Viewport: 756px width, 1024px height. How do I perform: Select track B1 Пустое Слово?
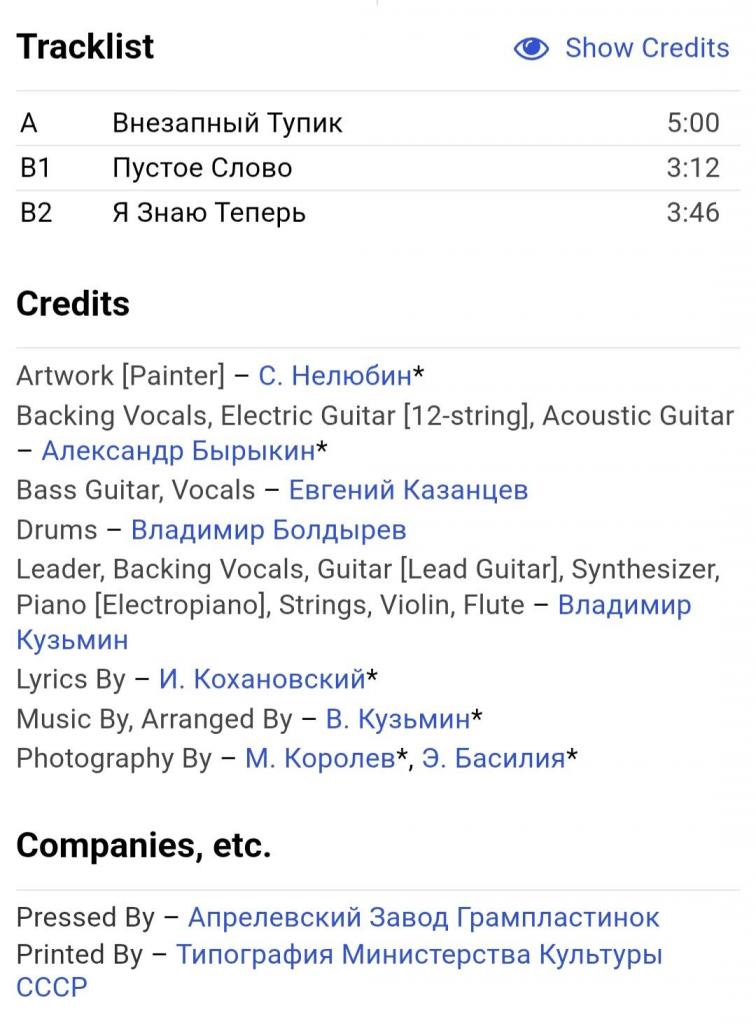(378, 168)
